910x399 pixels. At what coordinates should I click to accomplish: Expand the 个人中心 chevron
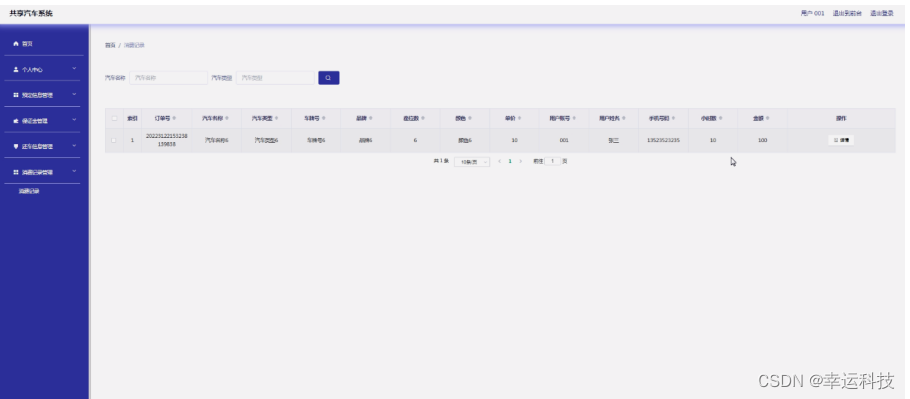coord(74,69)
